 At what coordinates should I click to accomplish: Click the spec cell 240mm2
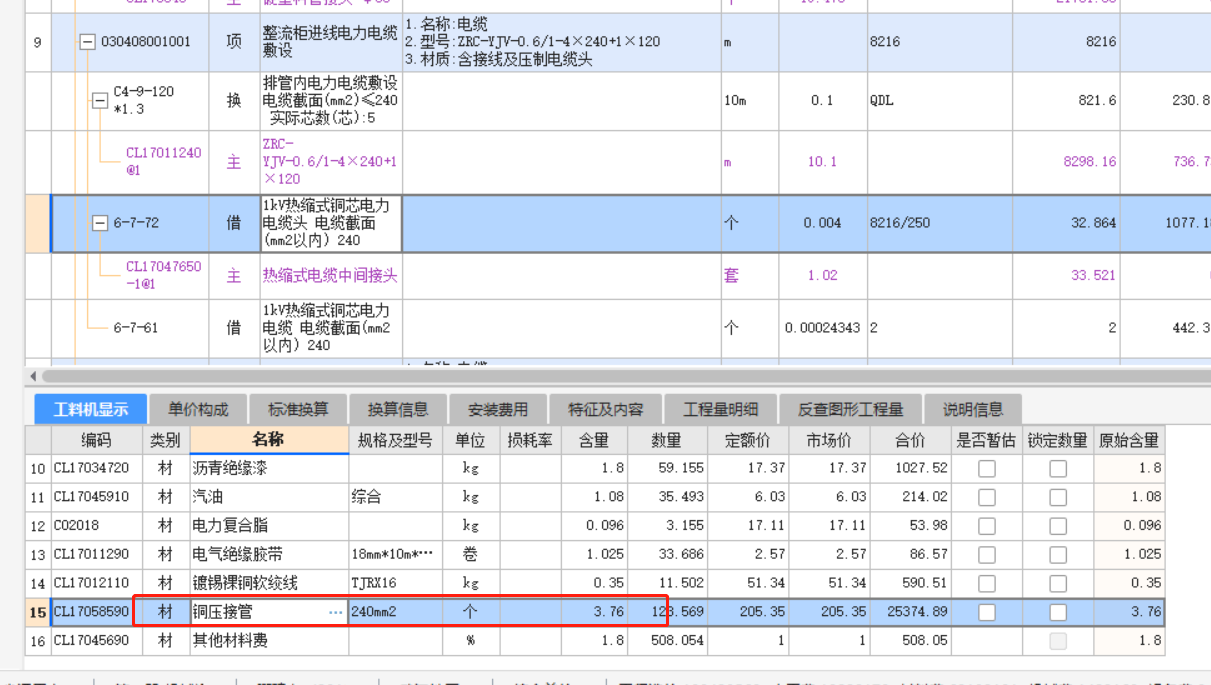395,612
